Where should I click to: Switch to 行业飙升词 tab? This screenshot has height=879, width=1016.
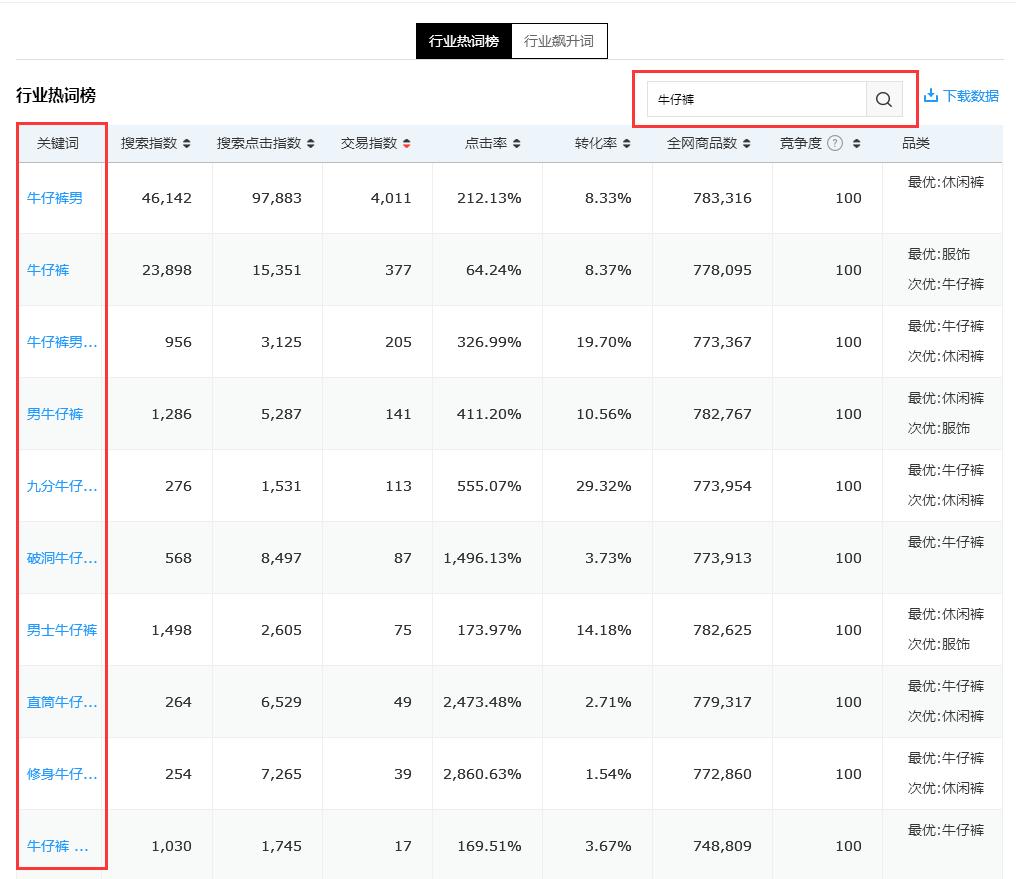(559, 41)
